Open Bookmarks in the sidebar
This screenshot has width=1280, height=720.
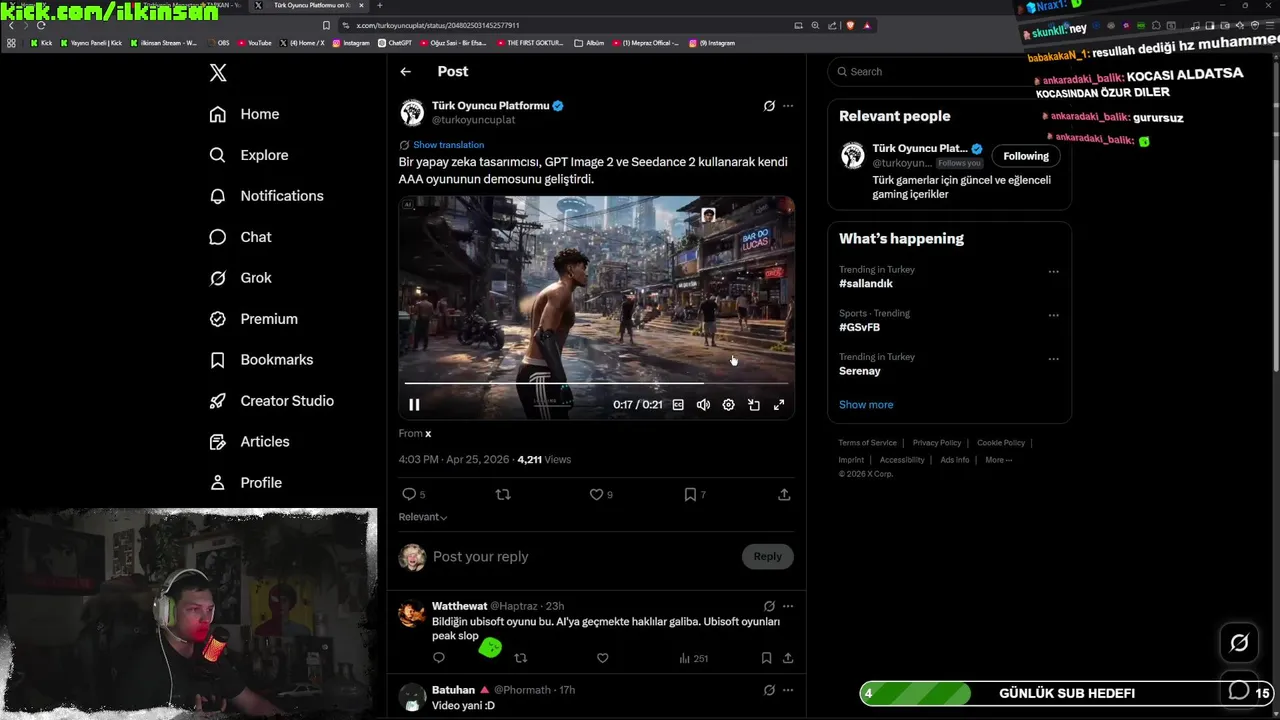tap(261, 360)
